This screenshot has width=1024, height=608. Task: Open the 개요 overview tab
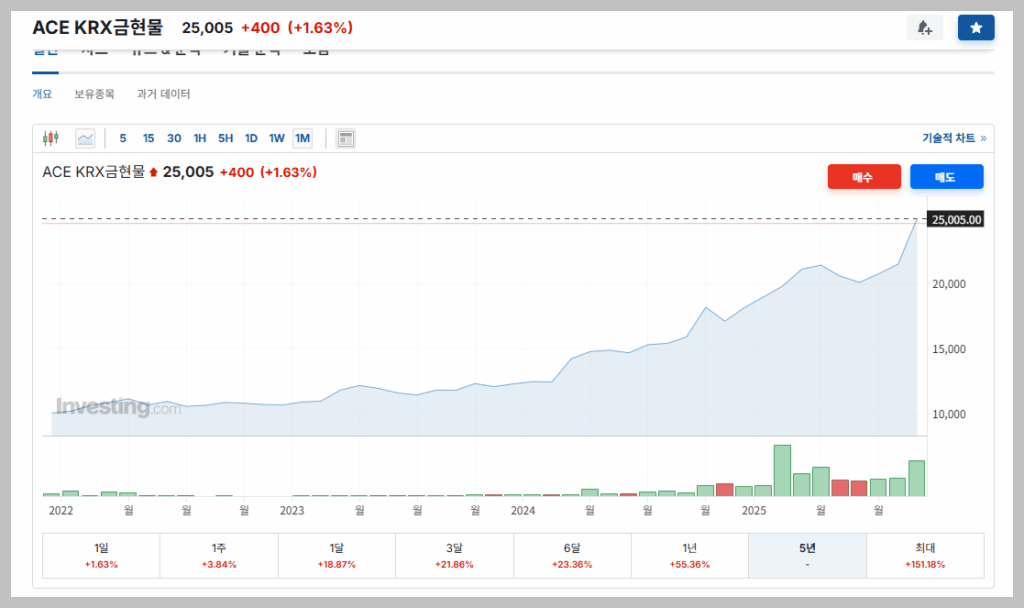coord(42,94)
